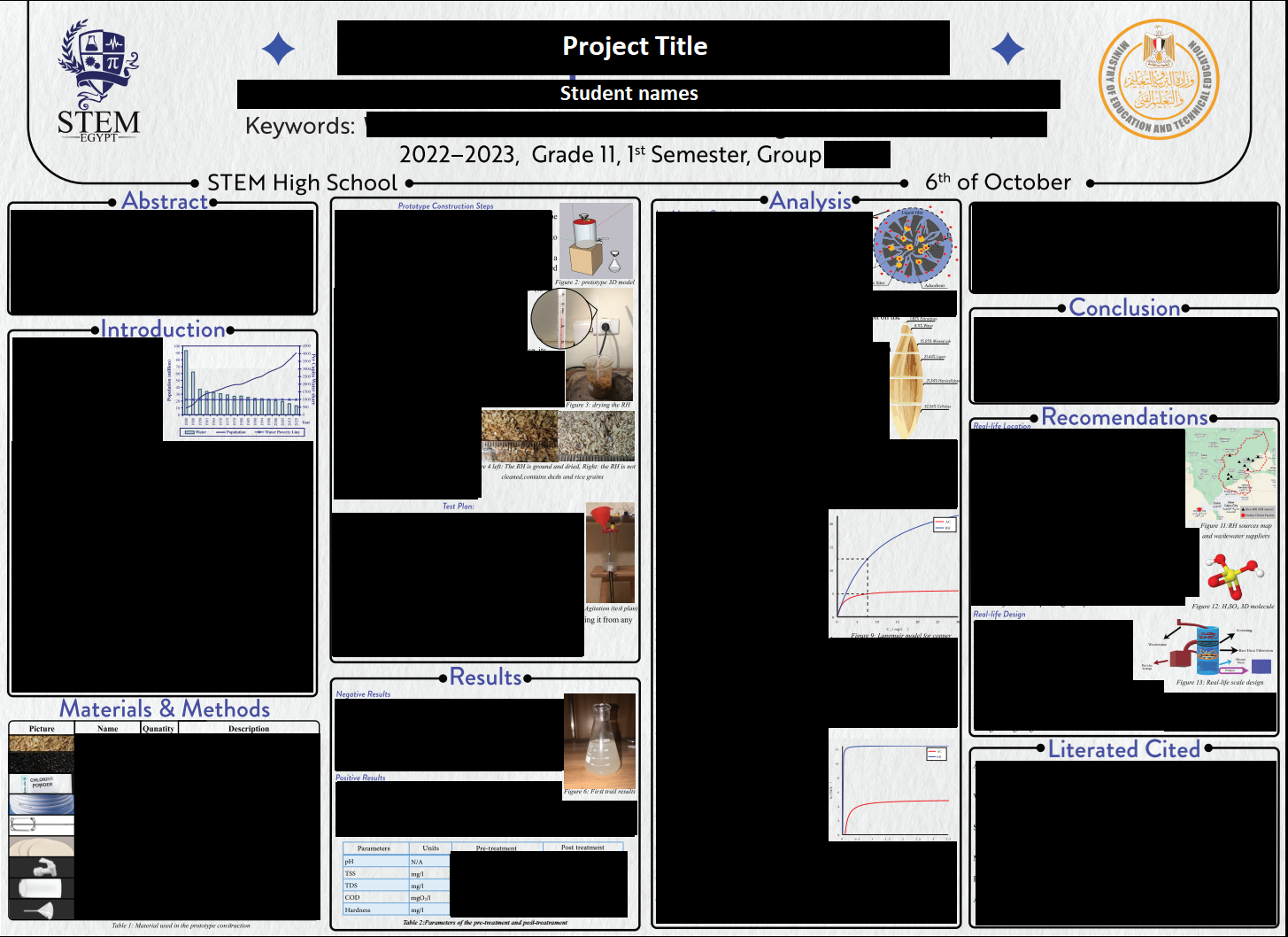Click the Materials & Methods heading
The width and height of the screenshot is (1288, 937).
165,709
